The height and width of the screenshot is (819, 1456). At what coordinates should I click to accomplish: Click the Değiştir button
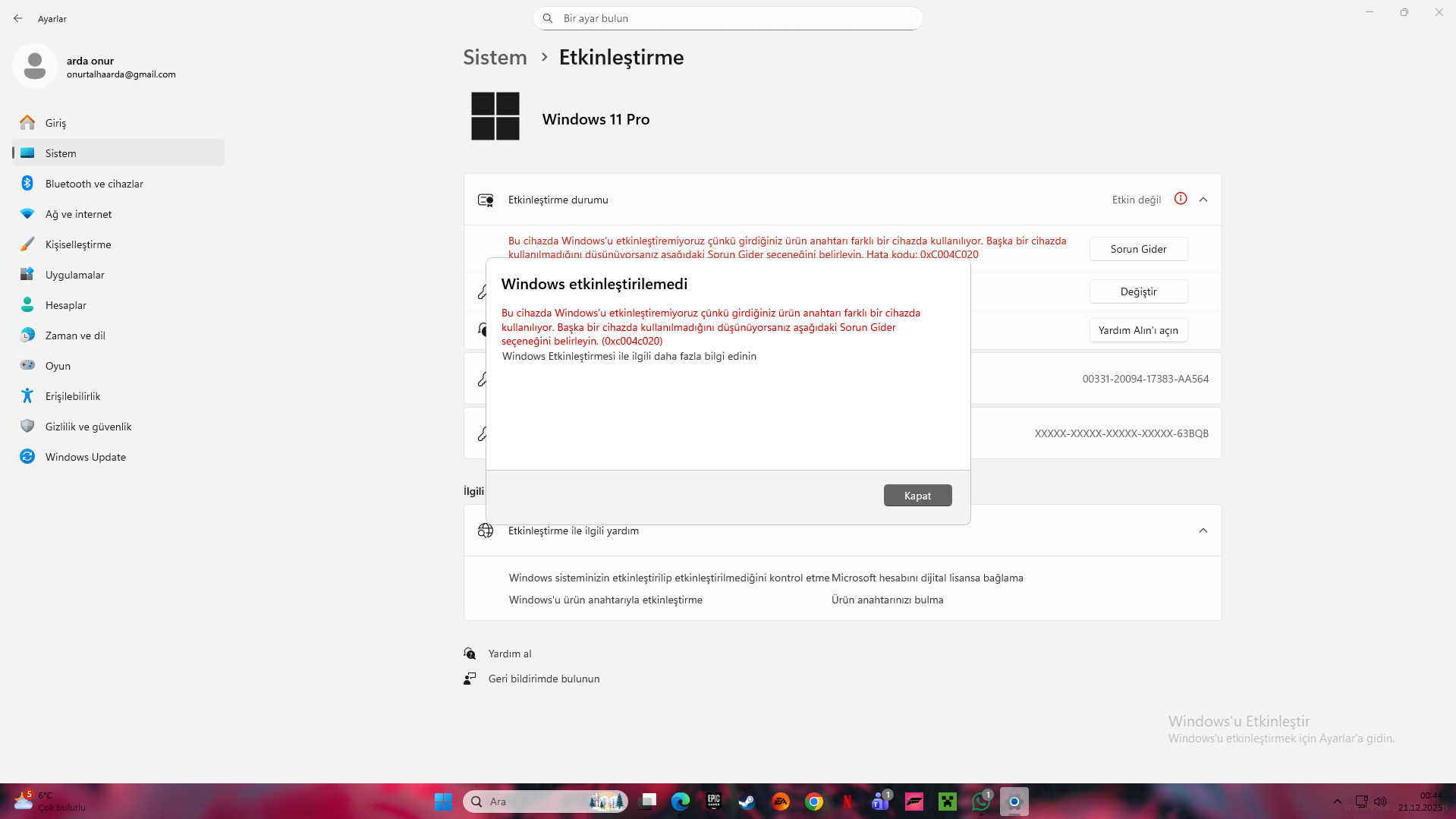pyautogui.click(x=1138, y=291)
